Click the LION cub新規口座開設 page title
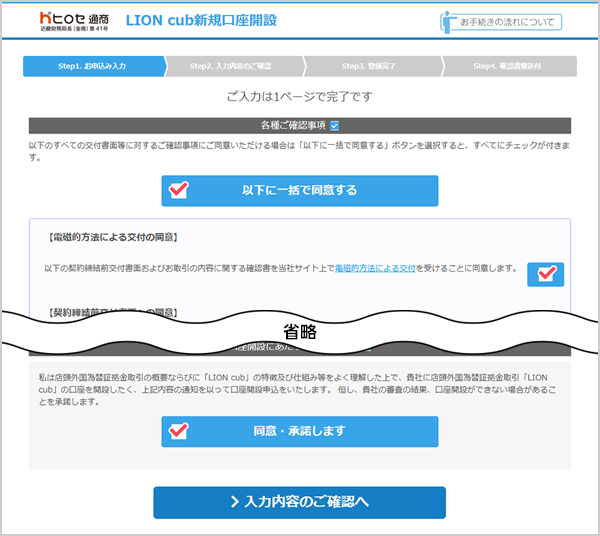Image resolution: width=600 pixels, height=536 pixels. point(201,20)
